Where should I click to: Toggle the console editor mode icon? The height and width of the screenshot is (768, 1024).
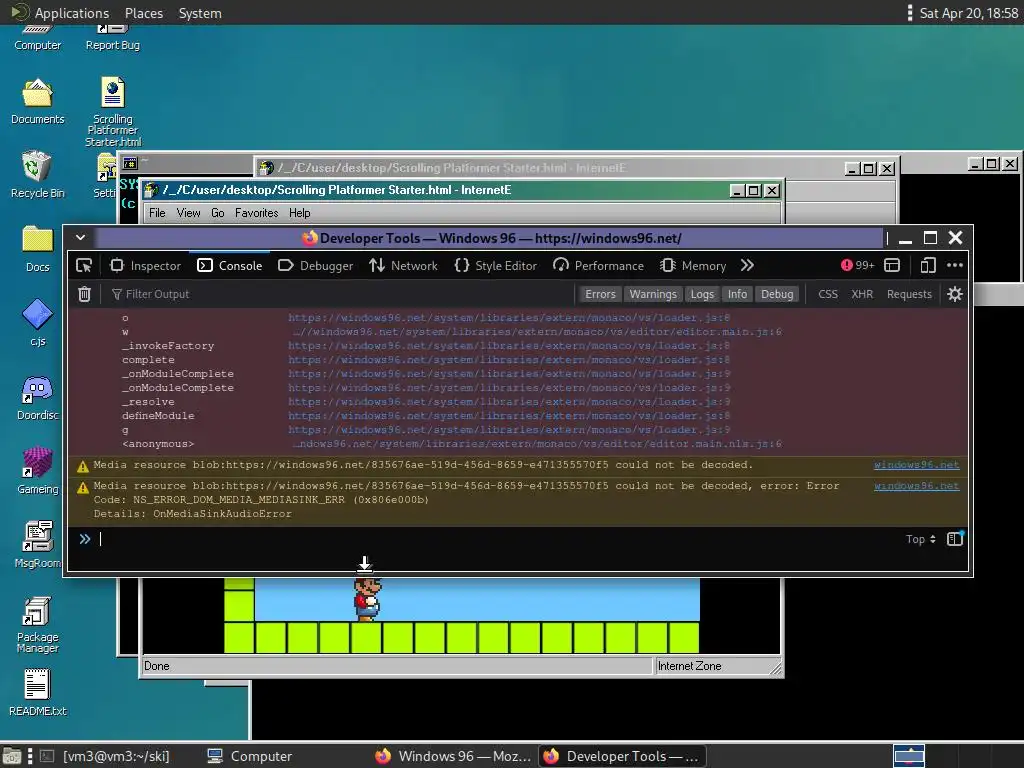pos(955,539)
